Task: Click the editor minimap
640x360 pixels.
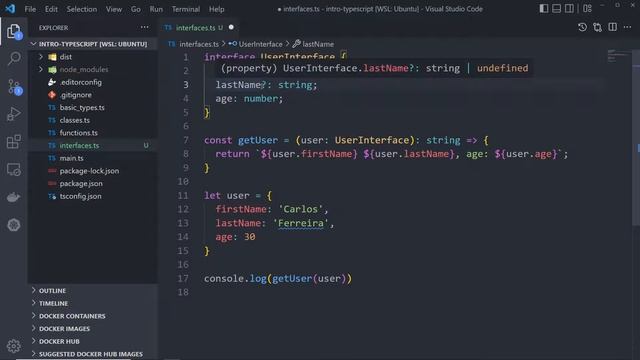Action: point(618,56)
